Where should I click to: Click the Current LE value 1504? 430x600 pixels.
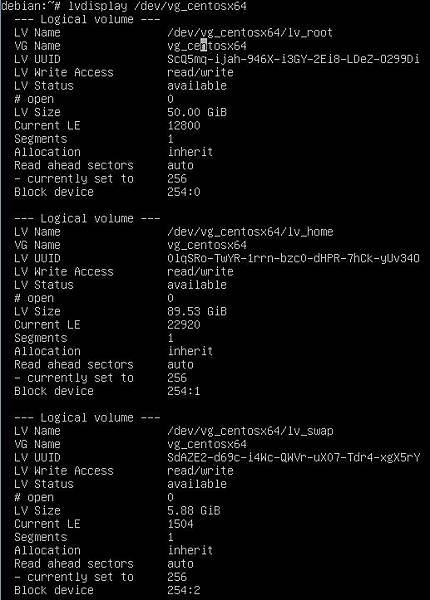click(180, 524)
